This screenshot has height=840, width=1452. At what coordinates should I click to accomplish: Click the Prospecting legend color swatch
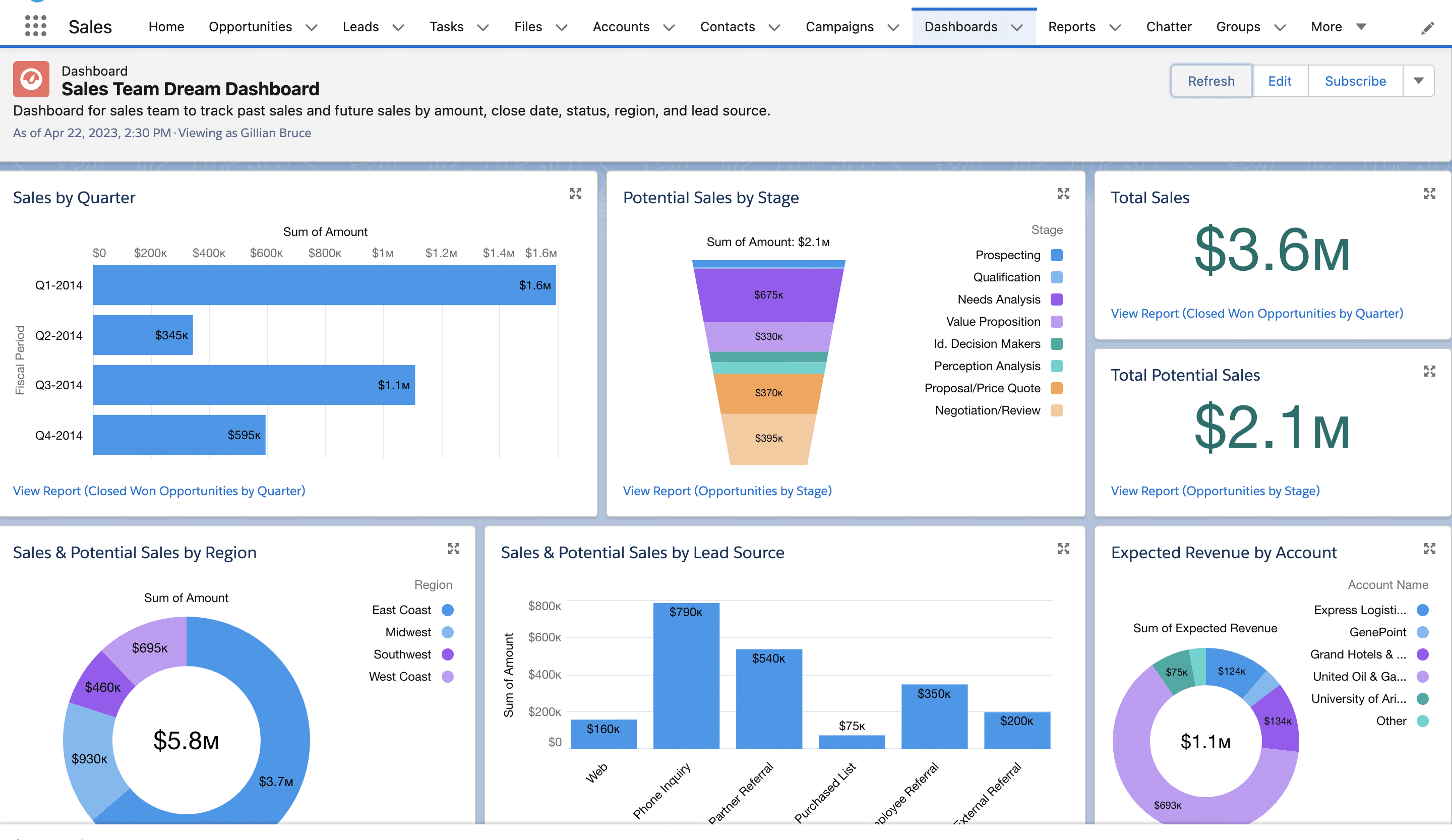1056,255
